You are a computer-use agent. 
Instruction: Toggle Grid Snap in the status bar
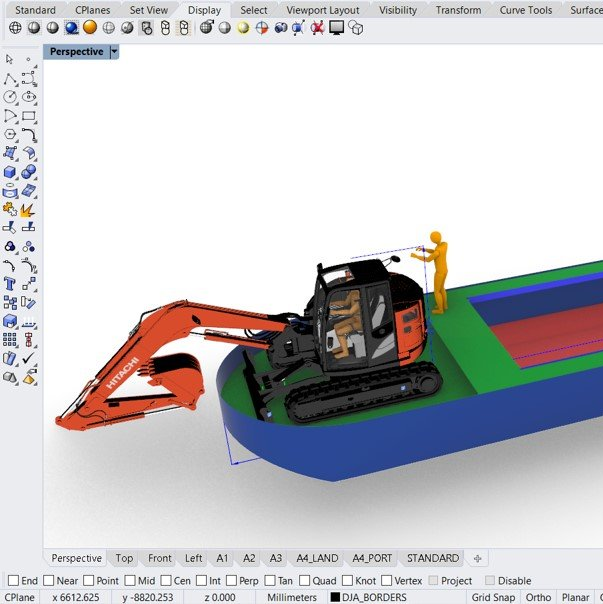[493, 597]
